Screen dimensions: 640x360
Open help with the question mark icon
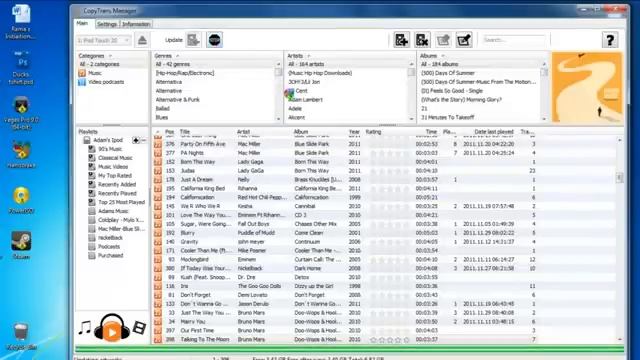click(610, 40)
